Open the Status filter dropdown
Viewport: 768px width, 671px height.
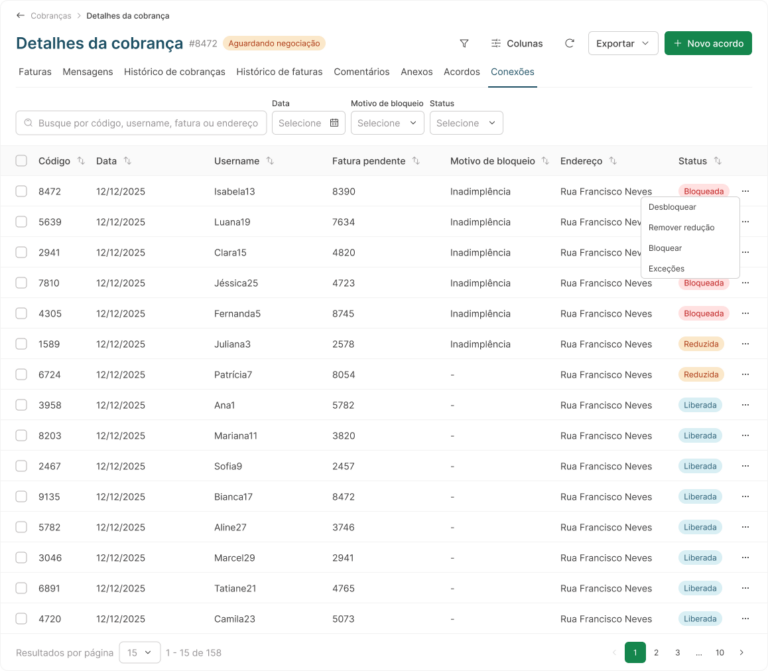[x=466, y=123]
